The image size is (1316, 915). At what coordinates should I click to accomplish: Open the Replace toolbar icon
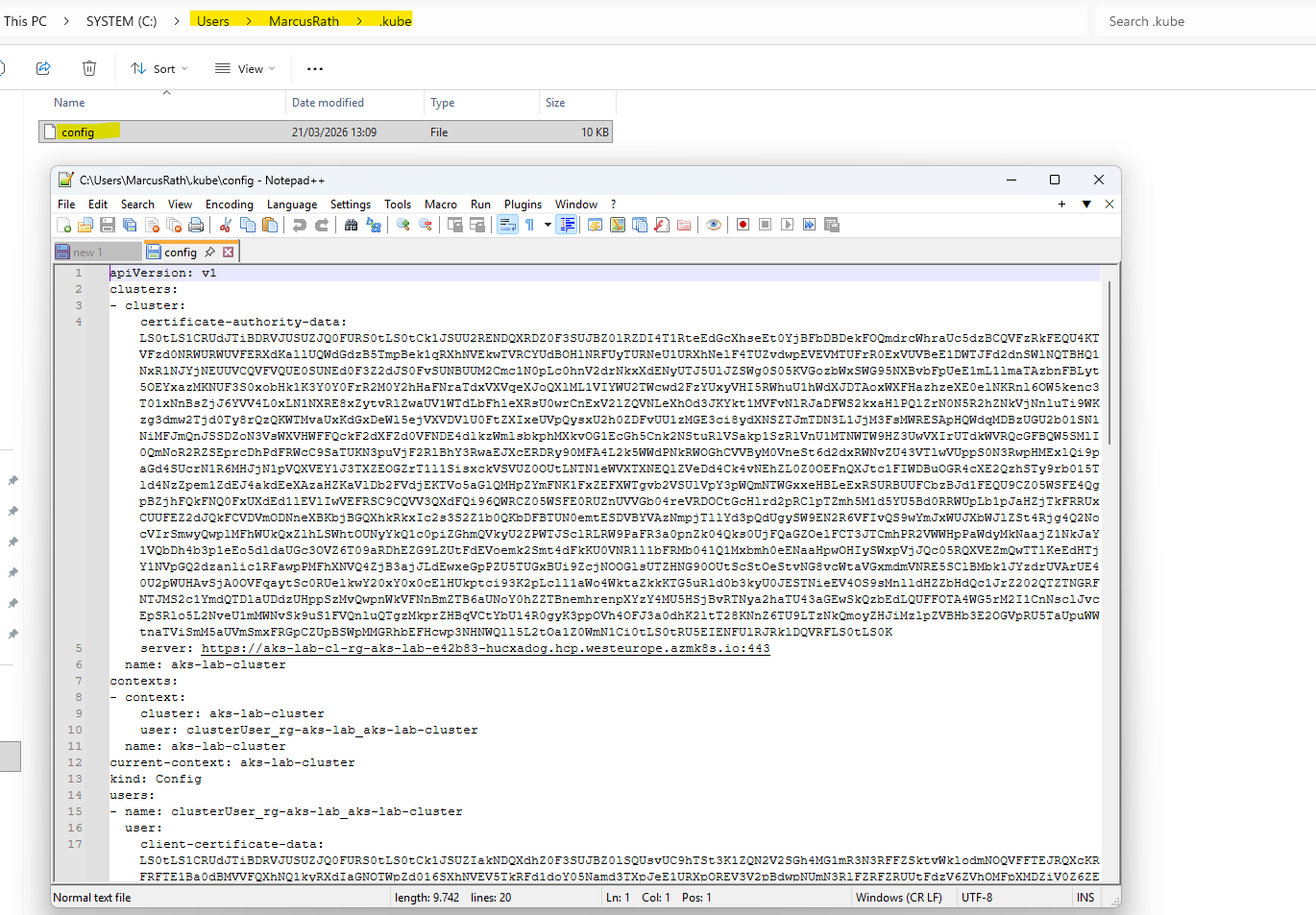[374, 225]
